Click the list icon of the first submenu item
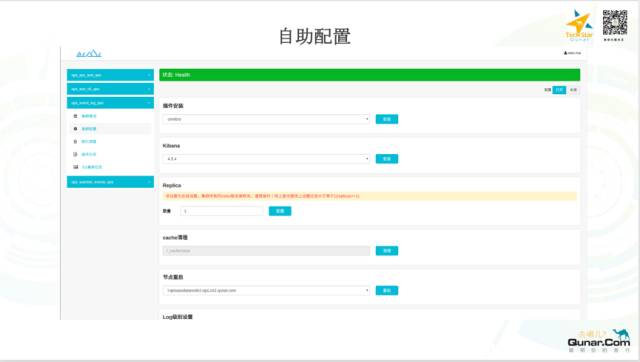 pyautogui.click(x=75, y=116)
